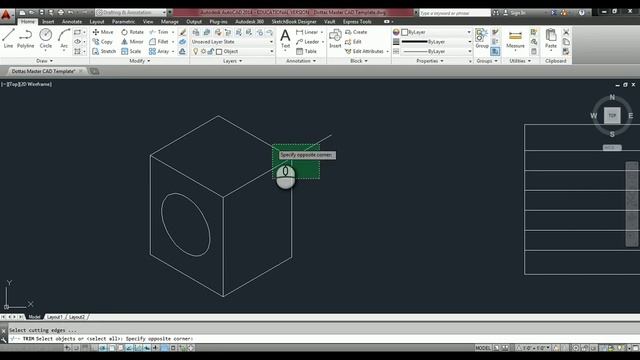Open the Unsaved Layer State dropdown

232,42
